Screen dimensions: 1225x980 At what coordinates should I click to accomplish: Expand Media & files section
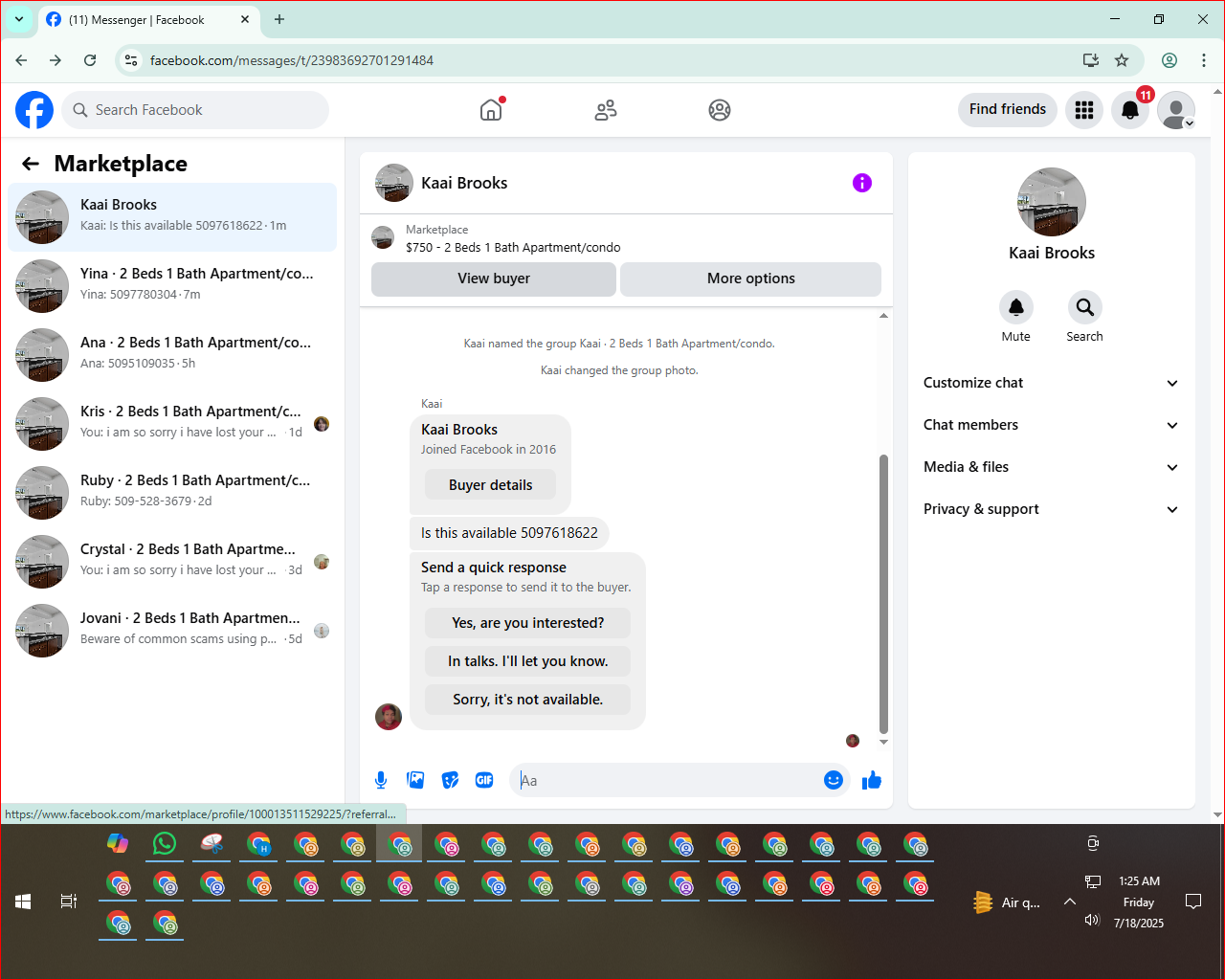(1051, 467)
